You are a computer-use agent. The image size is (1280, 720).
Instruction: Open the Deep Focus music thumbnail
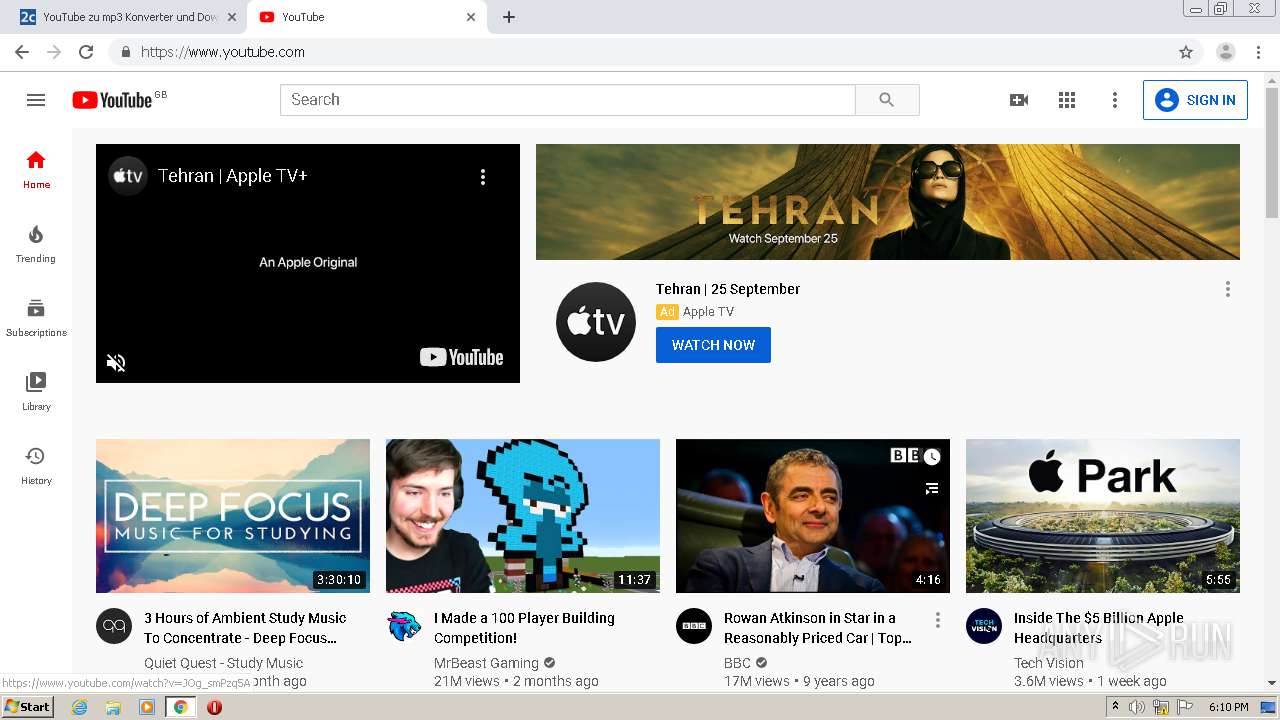pyautogui.click(x=233, y=516)
